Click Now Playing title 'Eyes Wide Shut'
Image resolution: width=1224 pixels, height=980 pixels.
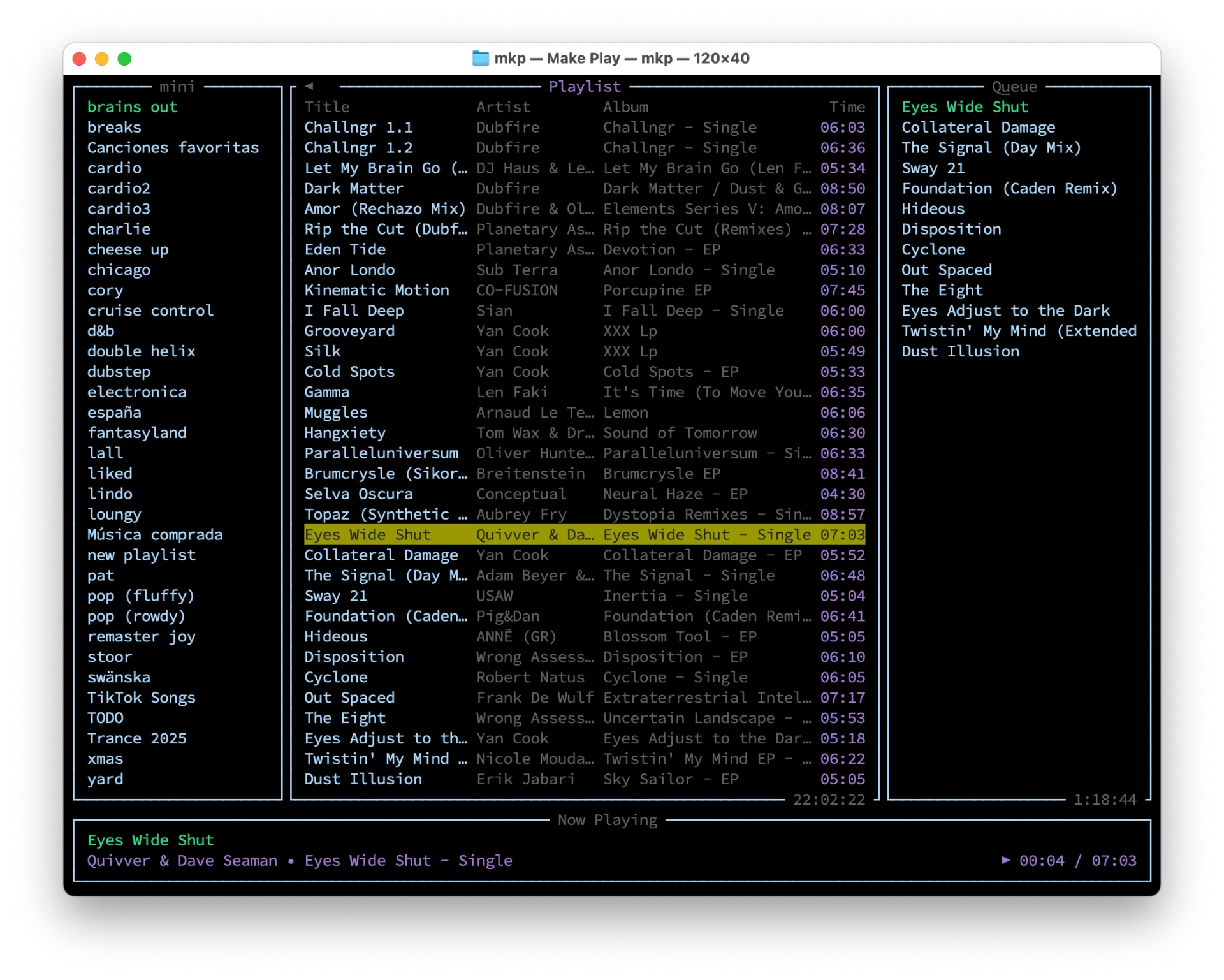(150, 840)
